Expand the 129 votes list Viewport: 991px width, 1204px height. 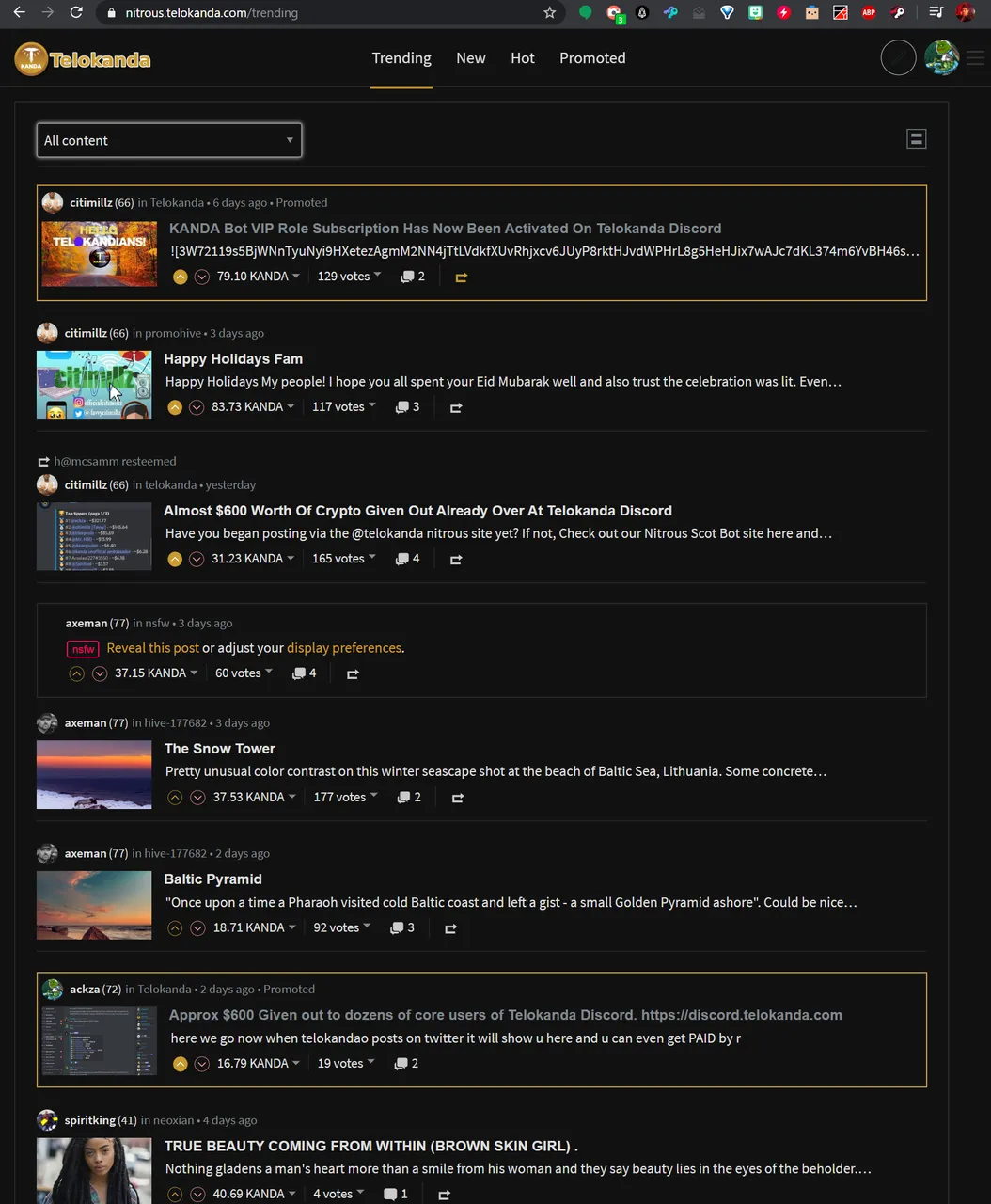coord(349,277)
